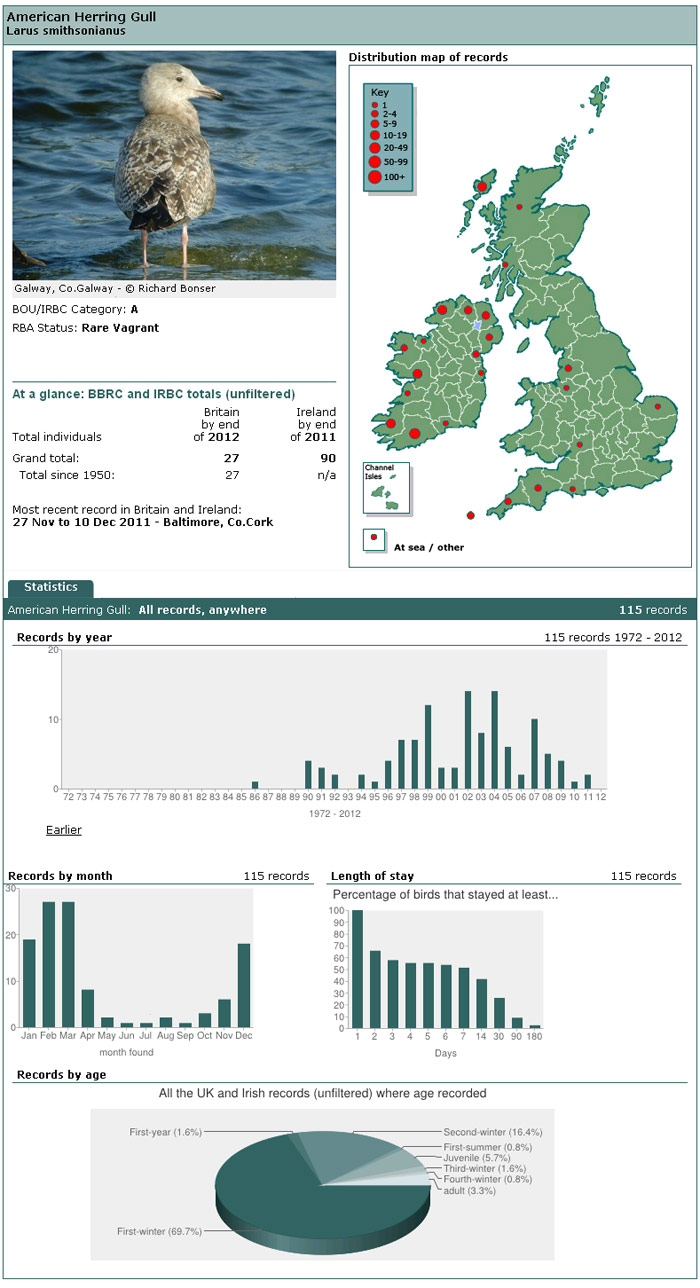This screenshot has height=1288, width=700.
Task: Follow the 'Earlier' link under year chart
Action: (64, 830)
